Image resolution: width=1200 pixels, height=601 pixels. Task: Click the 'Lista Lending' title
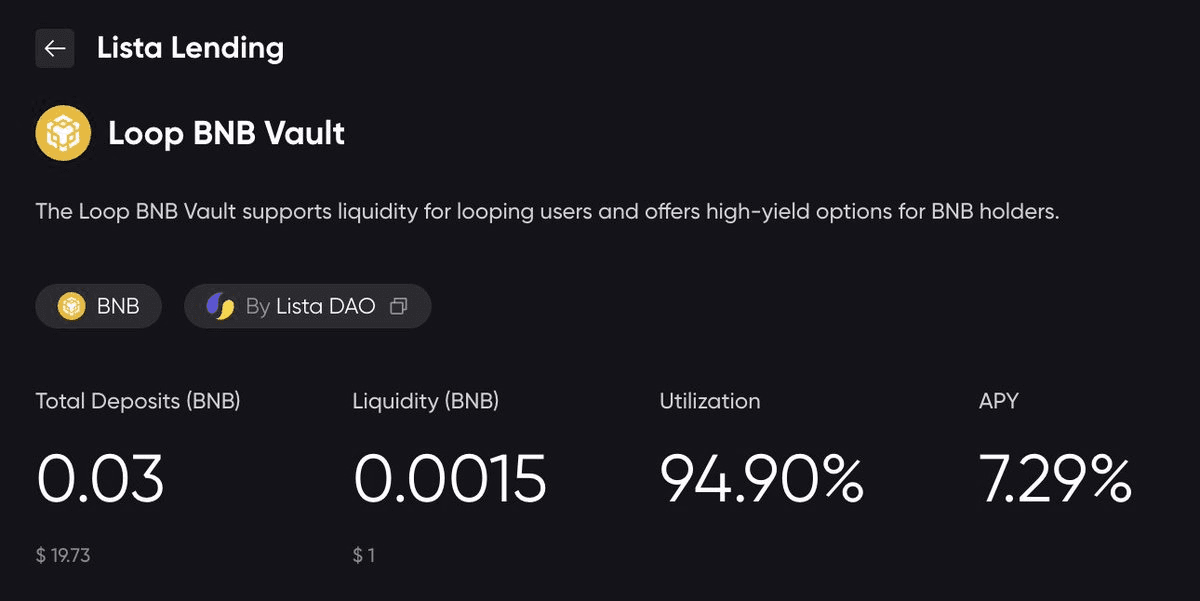[189, 47]
